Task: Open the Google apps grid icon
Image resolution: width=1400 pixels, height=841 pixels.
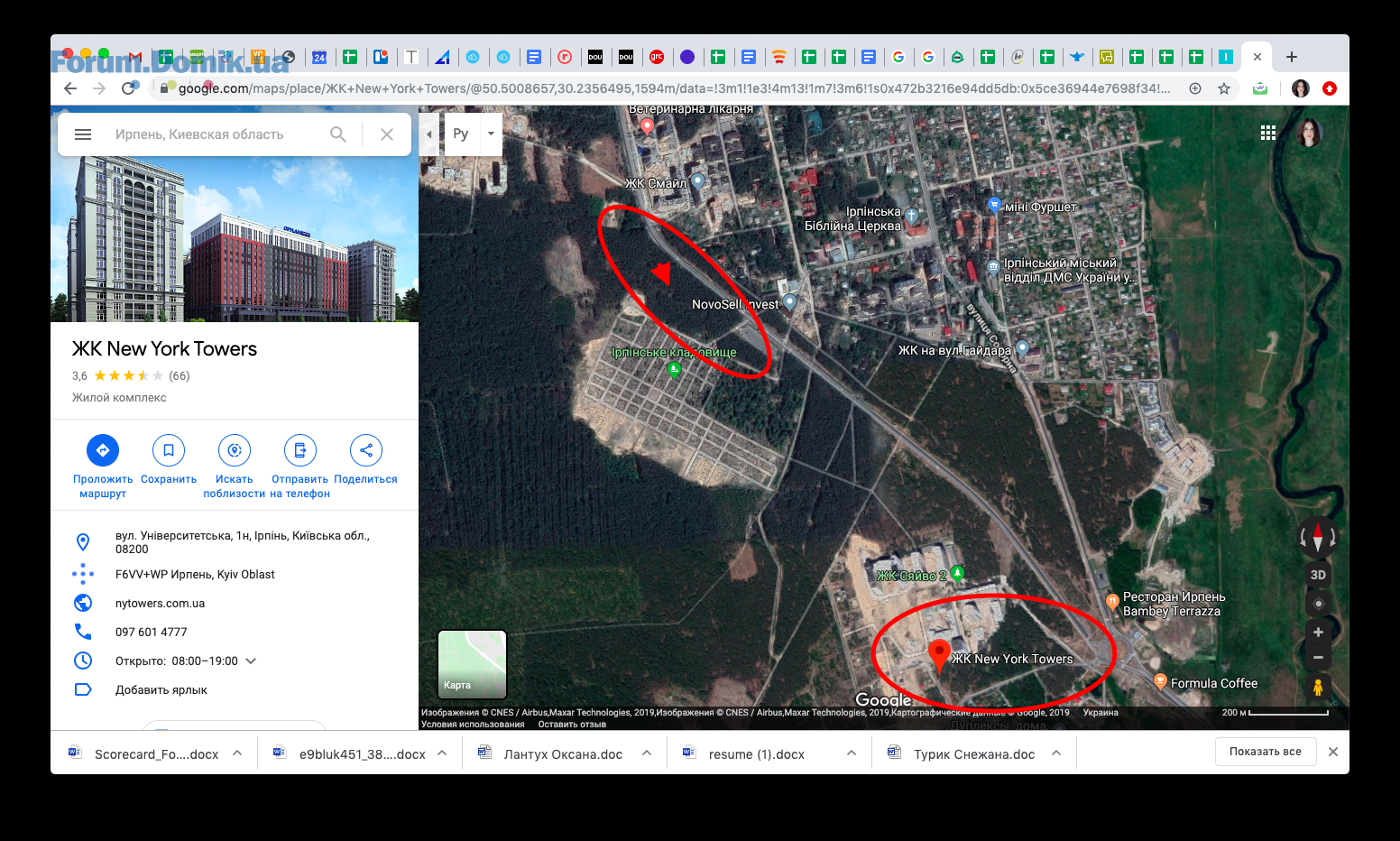Action: (1268, 133)
